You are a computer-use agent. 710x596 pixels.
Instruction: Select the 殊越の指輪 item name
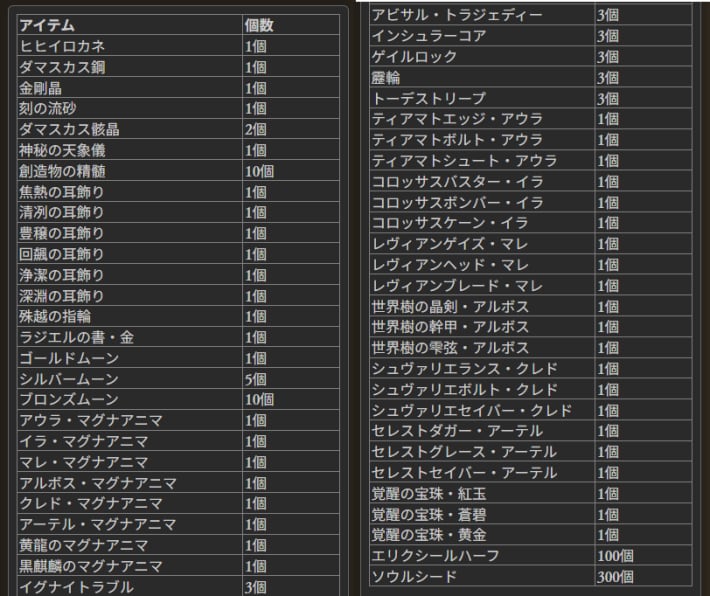click(x=55, y=317)
